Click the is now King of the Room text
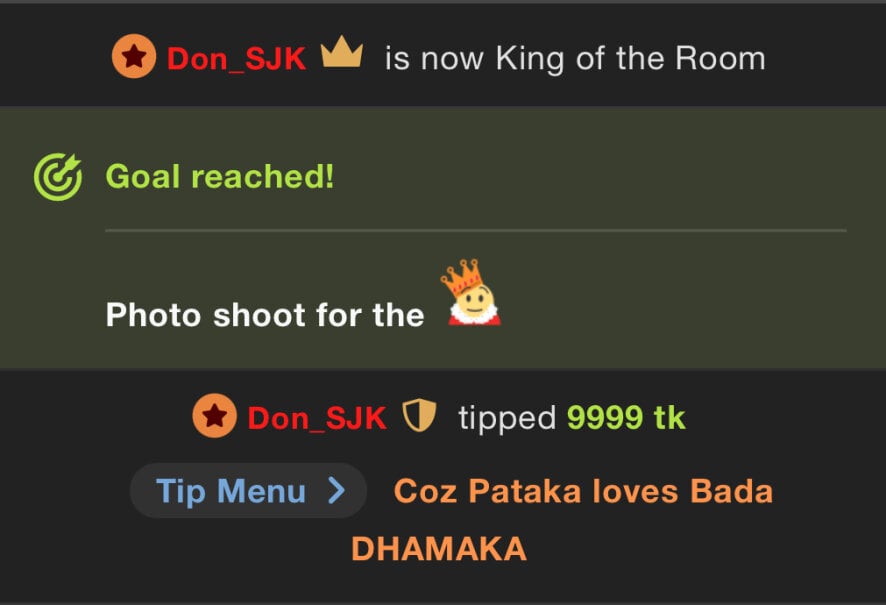 point(575,59)
